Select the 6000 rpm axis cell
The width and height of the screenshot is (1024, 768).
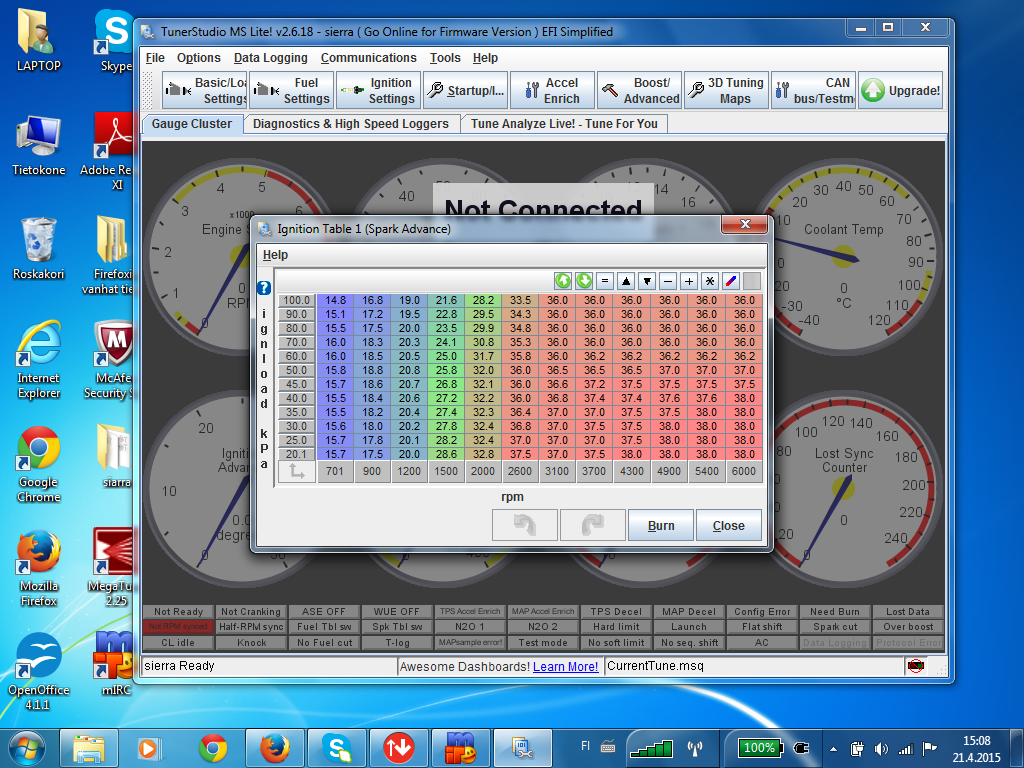[x=744, y=471]
